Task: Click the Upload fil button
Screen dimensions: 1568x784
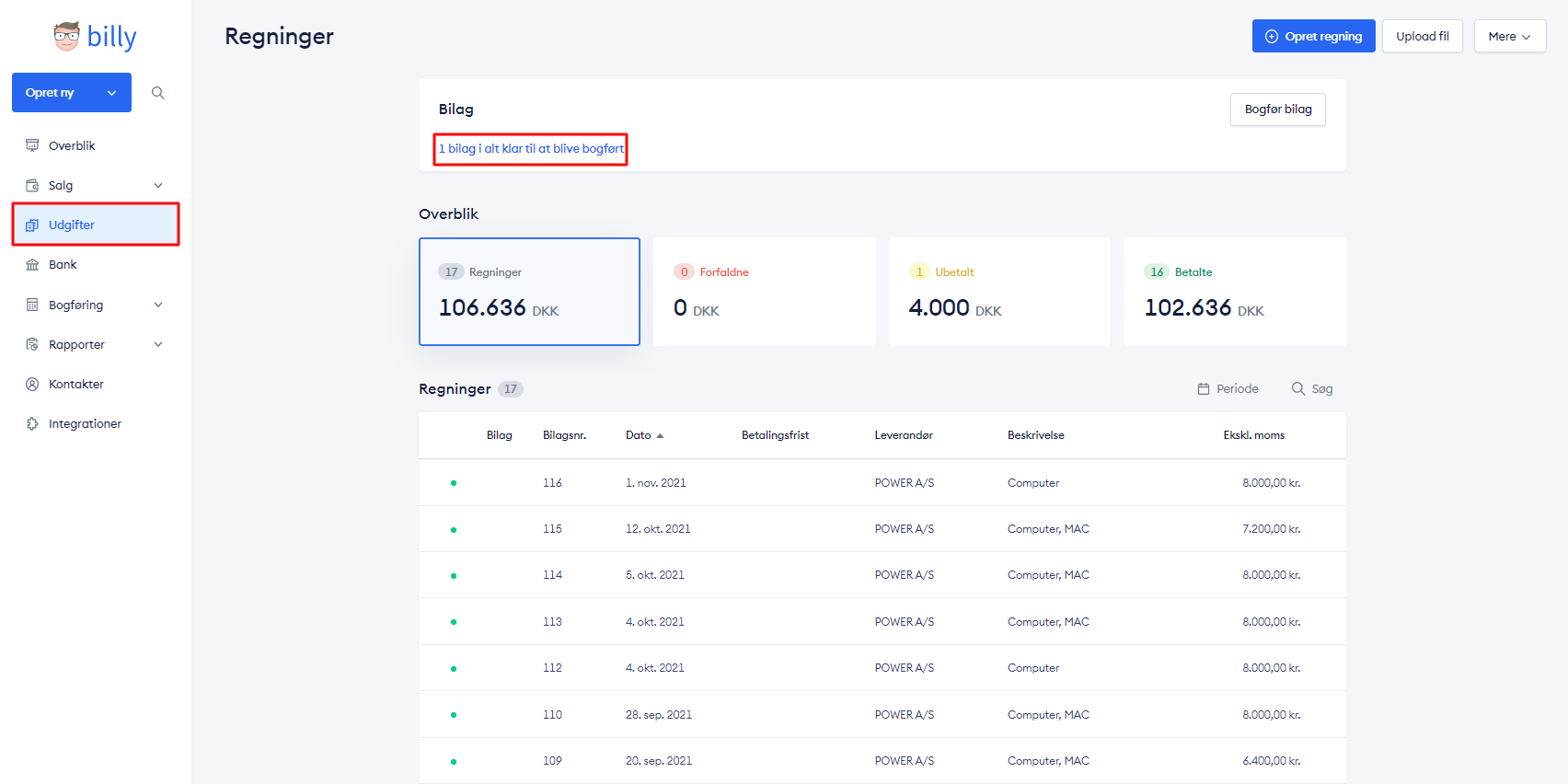Action: click(1423, 37)
